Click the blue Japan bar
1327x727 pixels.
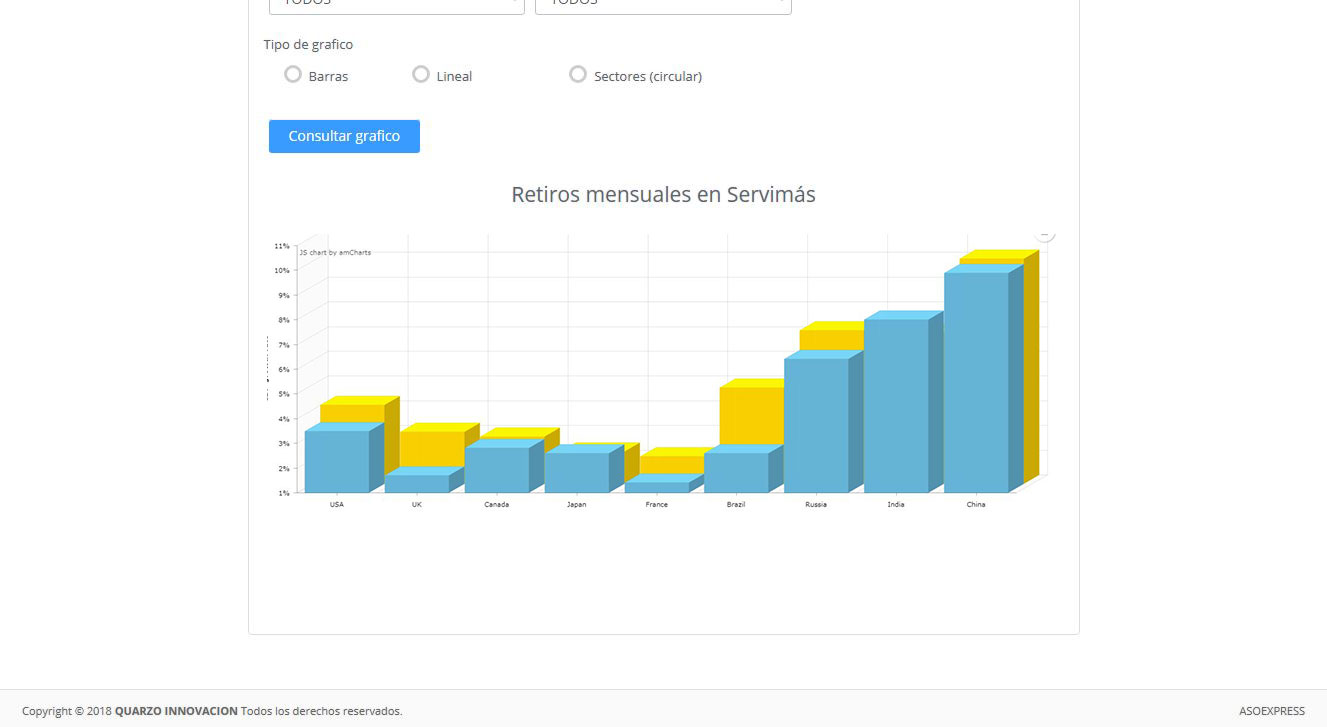point(577,472)
